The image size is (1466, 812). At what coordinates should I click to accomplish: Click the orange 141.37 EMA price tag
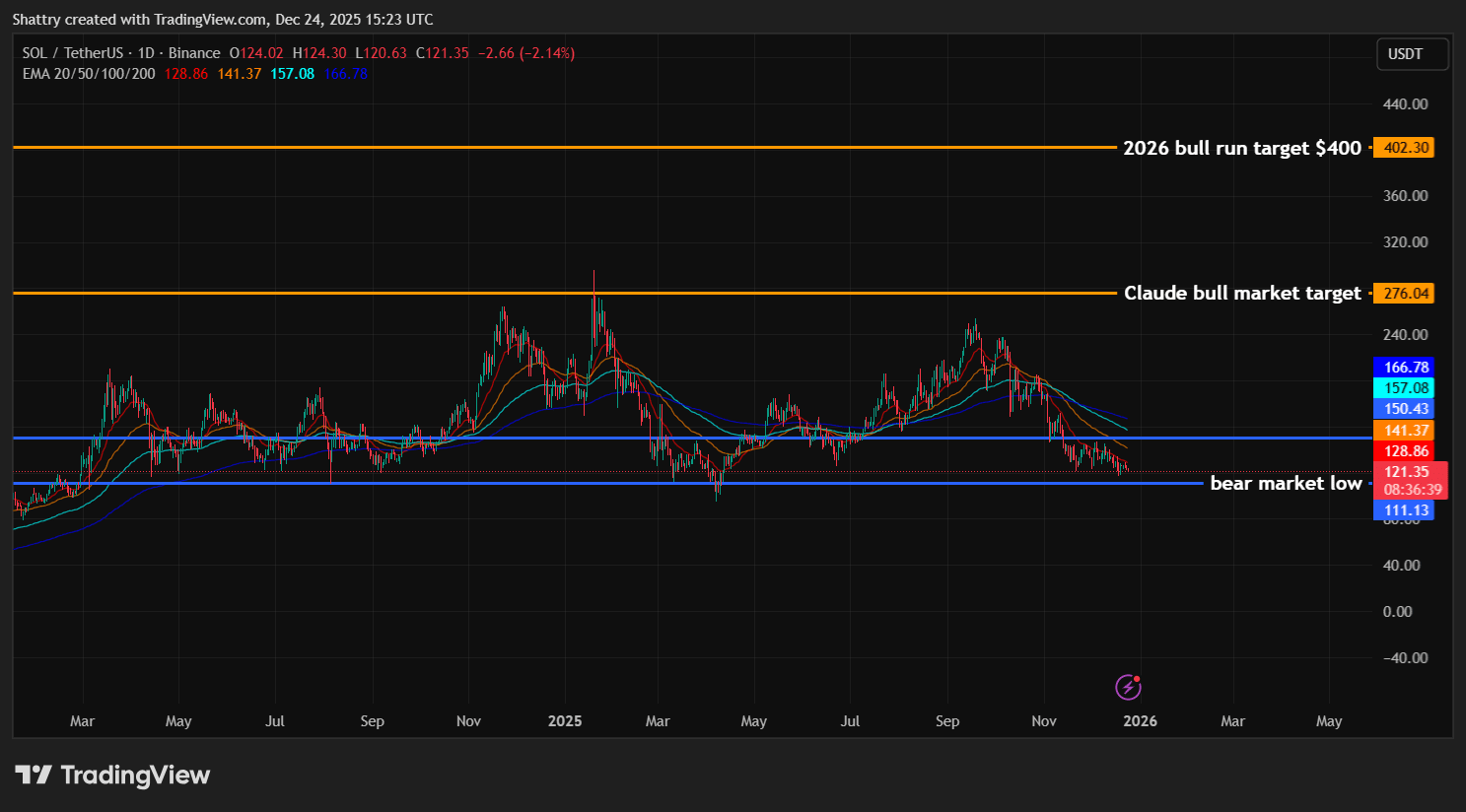(x=1405, y=431)
